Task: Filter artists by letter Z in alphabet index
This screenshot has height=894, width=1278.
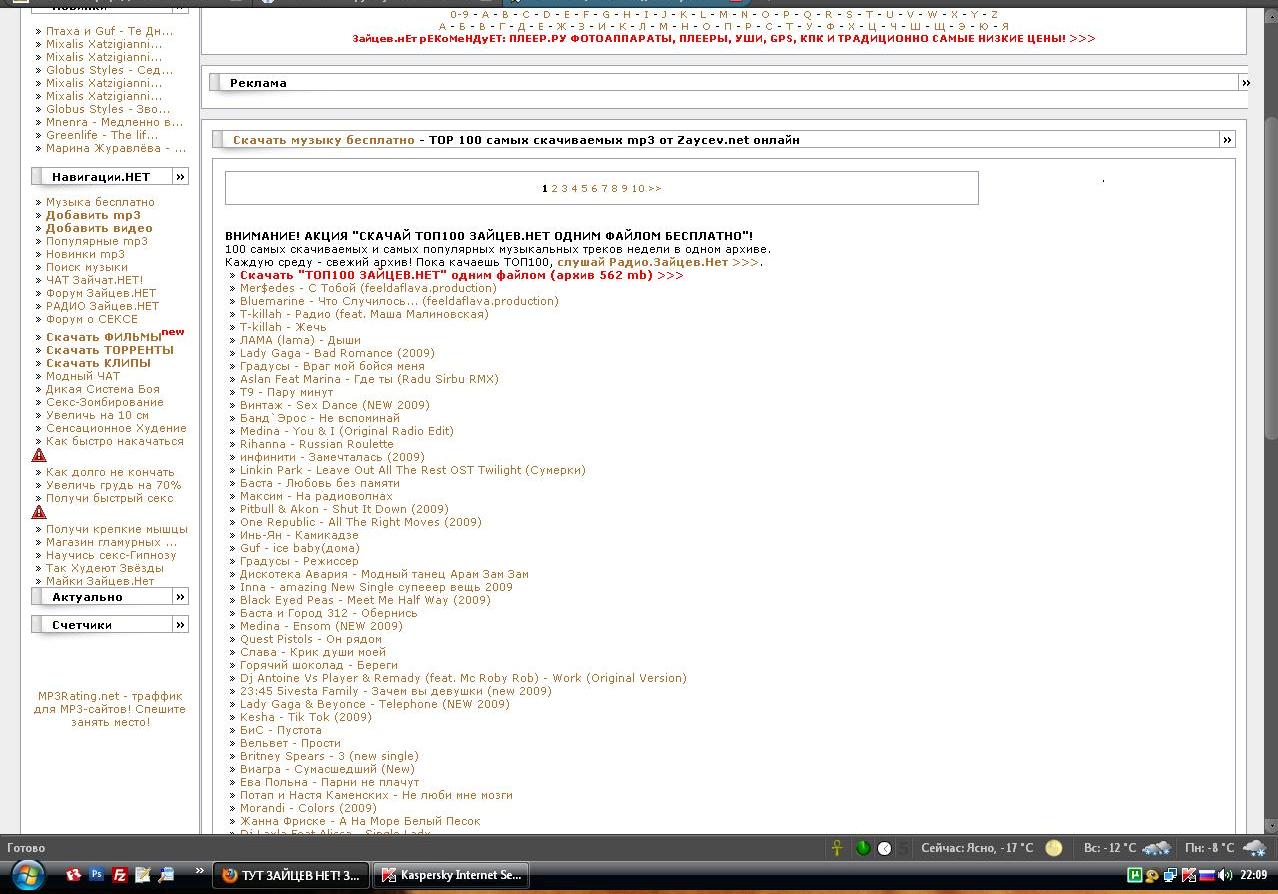Action: (994, 15)
